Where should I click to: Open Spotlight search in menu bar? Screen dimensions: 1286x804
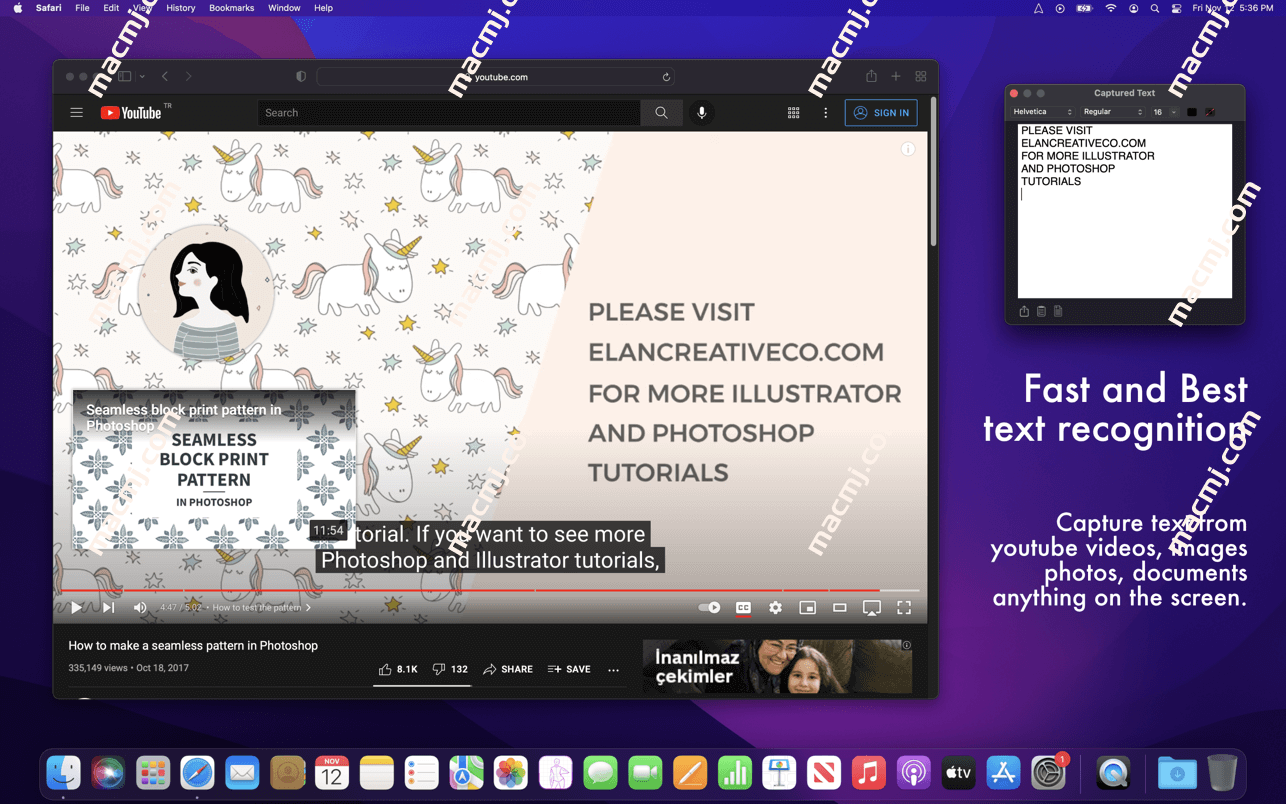click(1155, 8)
